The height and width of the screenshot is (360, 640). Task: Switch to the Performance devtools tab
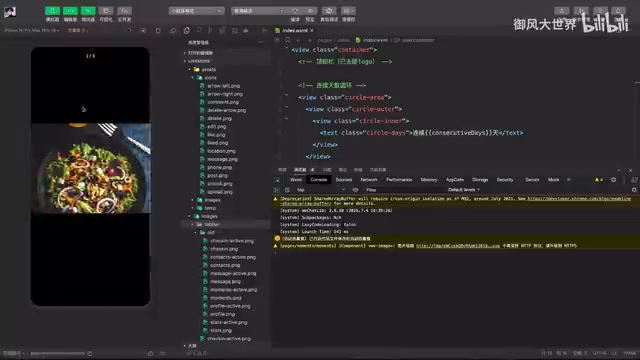tap(399, 180)
